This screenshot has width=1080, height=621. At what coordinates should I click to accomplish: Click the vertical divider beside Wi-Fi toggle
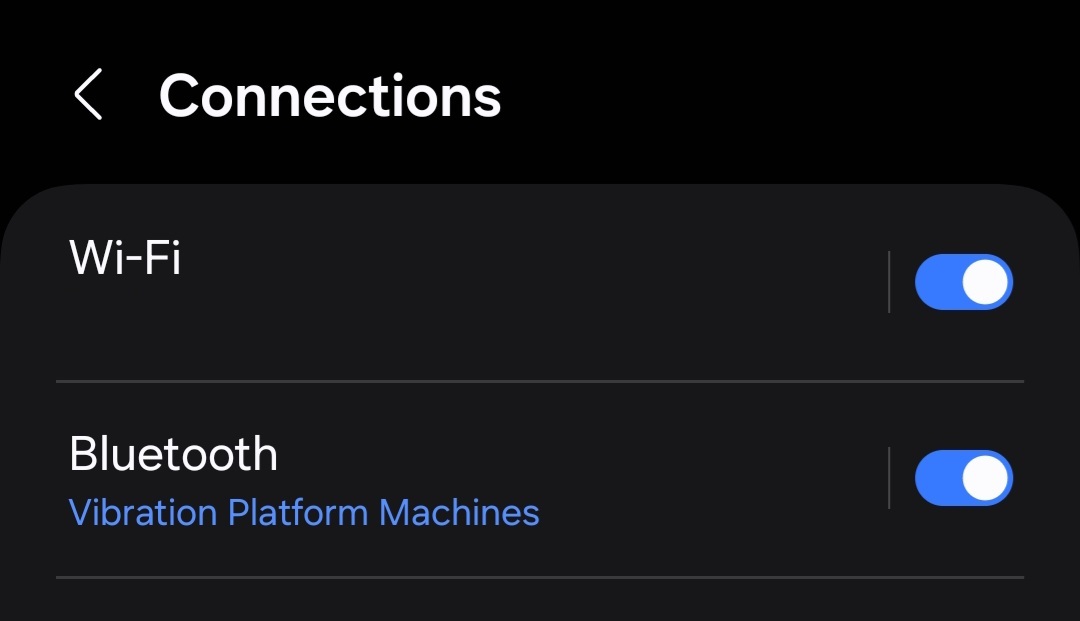[889, 282]
